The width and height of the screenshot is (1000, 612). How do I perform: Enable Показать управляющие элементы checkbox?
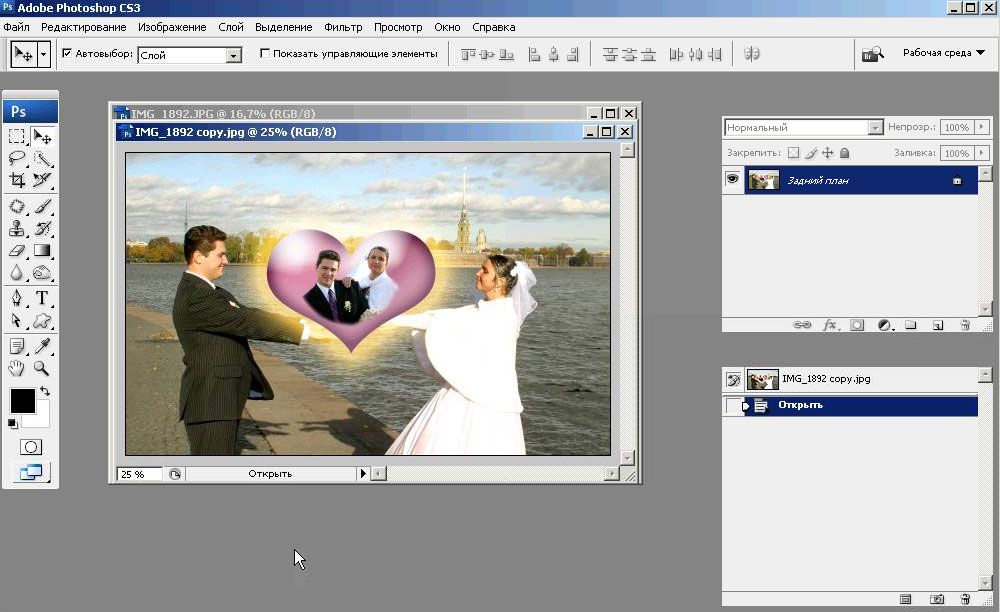point(265,54)
